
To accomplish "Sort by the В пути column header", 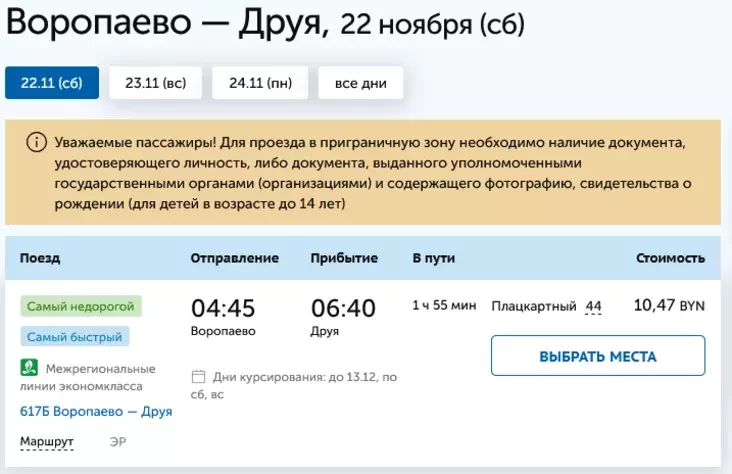I will [434, 258].
